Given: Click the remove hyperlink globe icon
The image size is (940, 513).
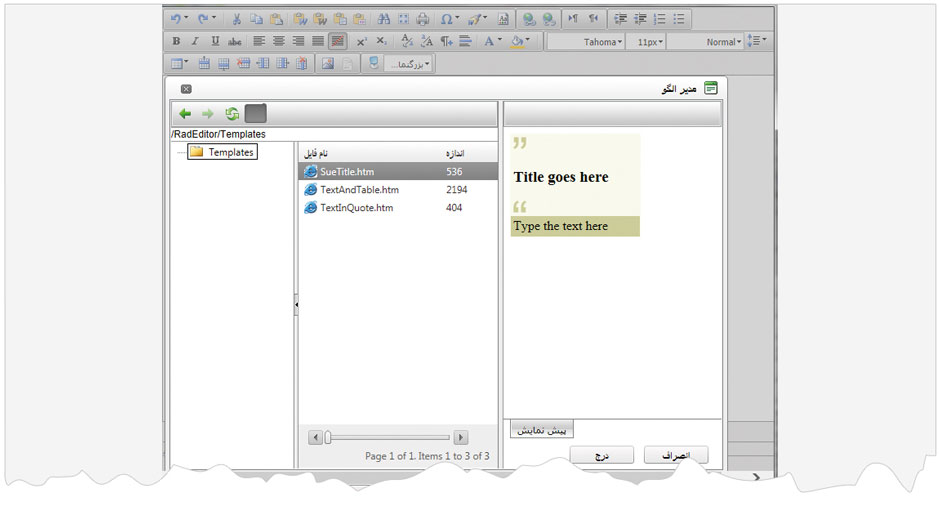Looking at the screenshot, I should 549,19.
